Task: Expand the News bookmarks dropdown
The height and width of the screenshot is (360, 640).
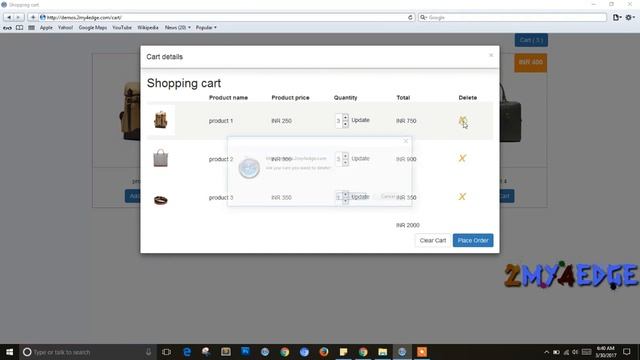Action: tap(178, 28)
